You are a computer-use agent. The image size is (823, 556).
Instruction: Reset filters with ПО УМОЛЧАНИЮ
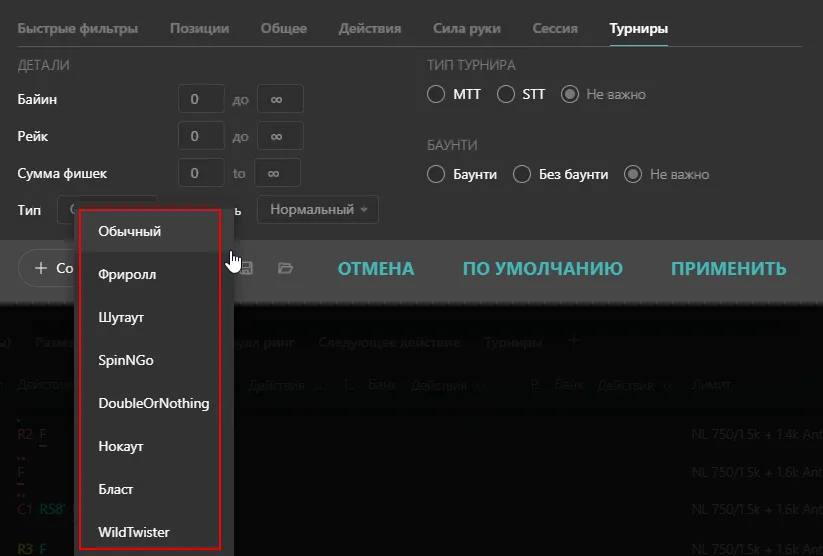[542, 268]
